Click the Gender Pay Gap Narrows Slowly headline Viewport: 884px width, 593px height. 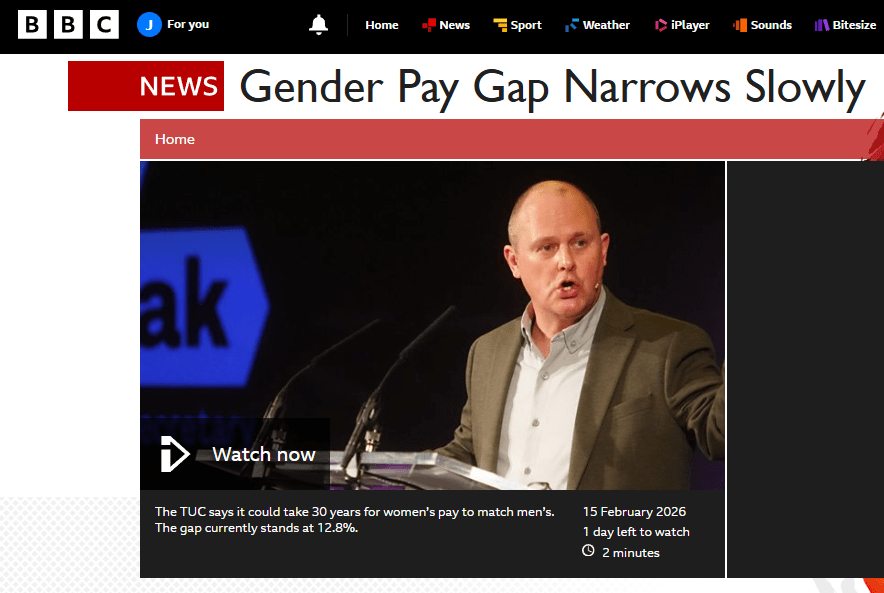552,87
